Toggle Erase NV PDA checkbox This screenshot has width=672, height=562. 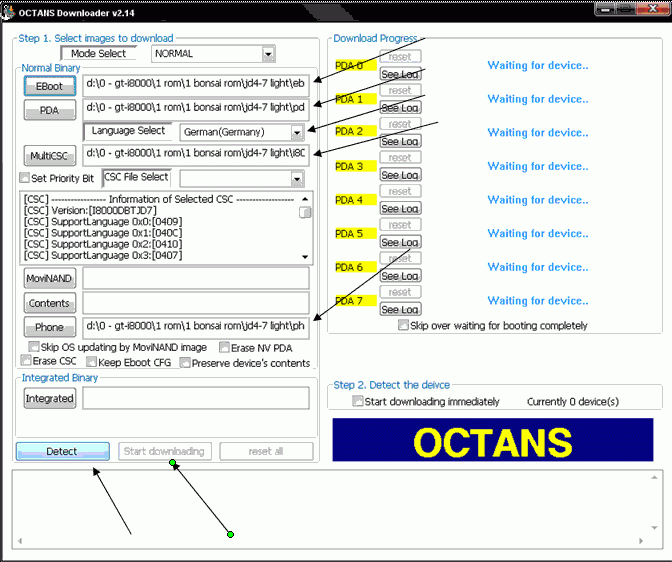pos(224,347)
